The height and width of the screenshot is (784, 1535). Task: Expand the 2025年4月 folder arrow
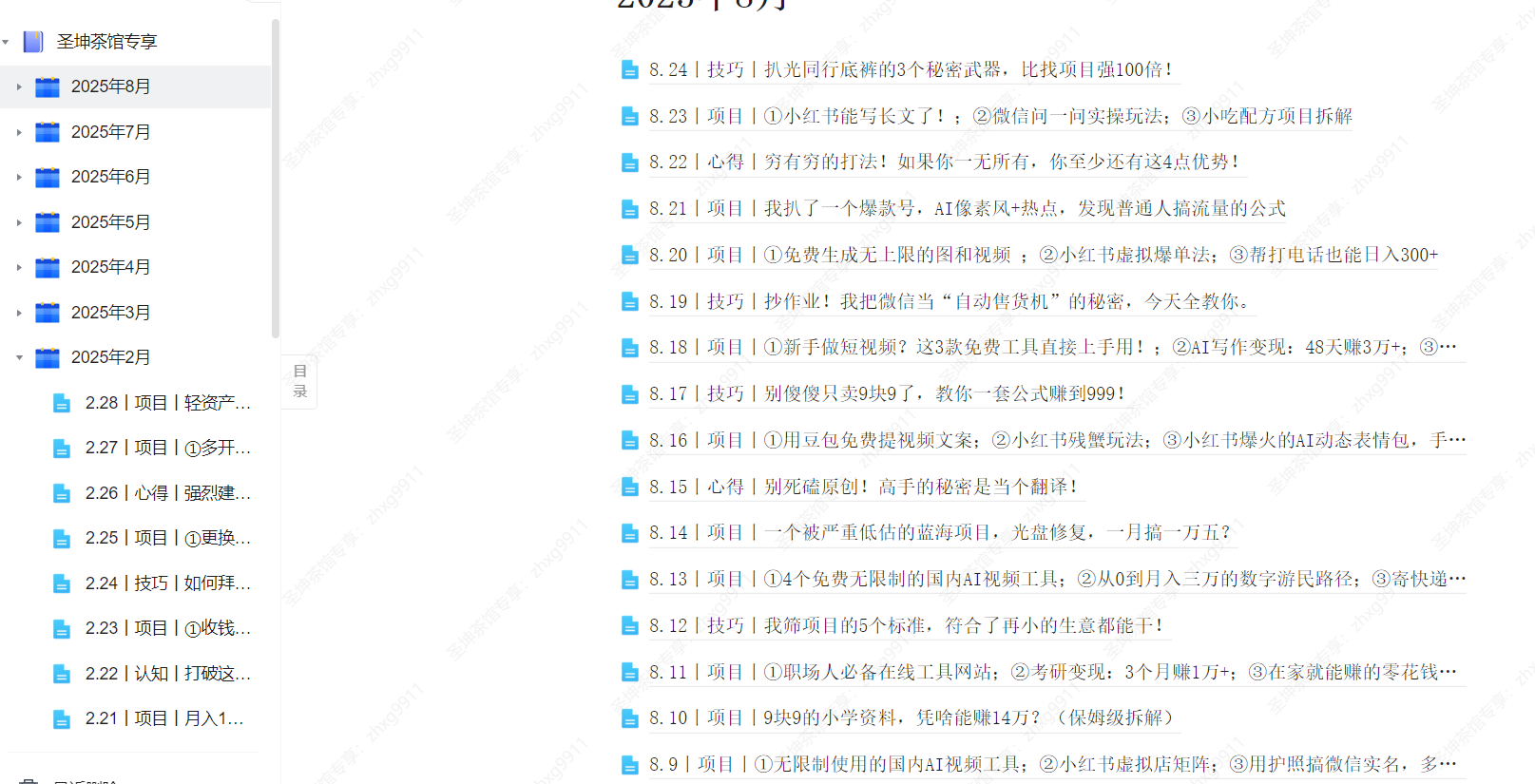tap(19, 267)
